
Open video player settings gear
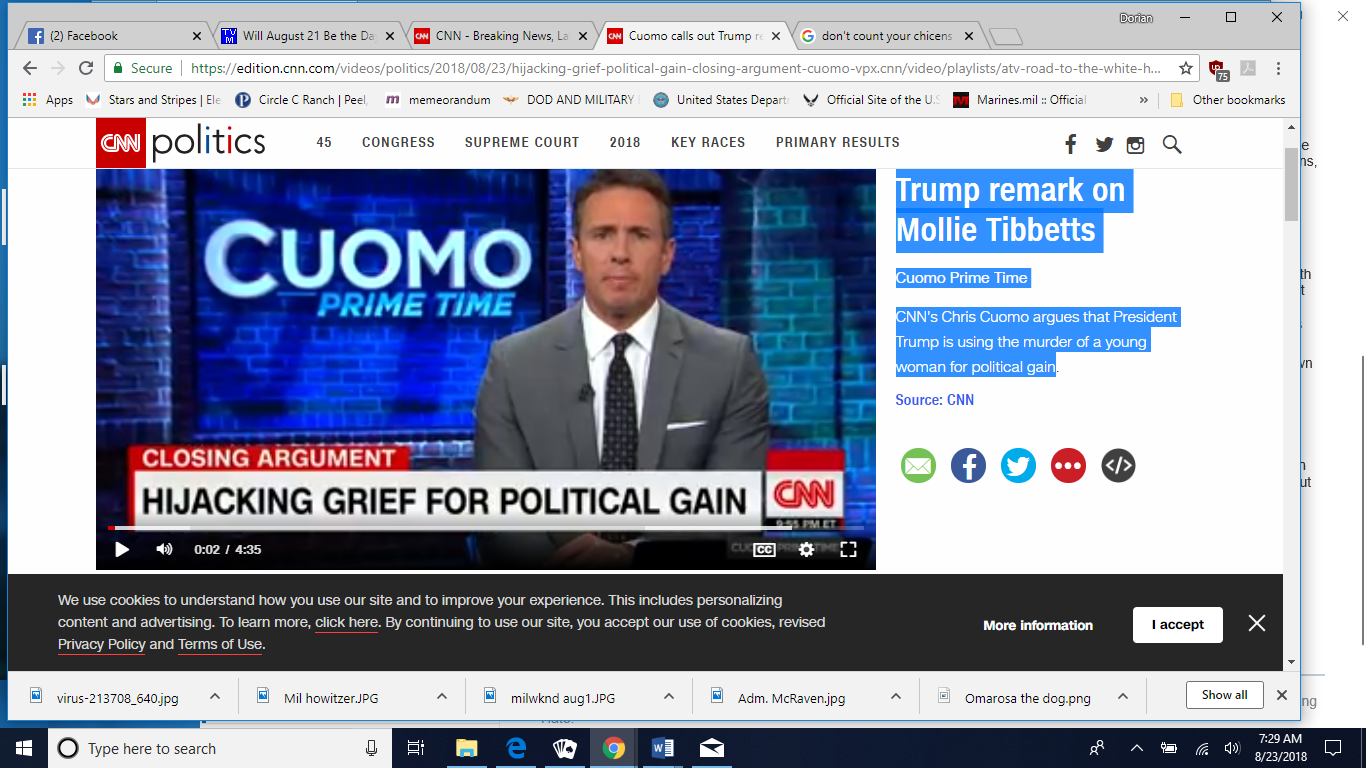[x=806, y=549]
